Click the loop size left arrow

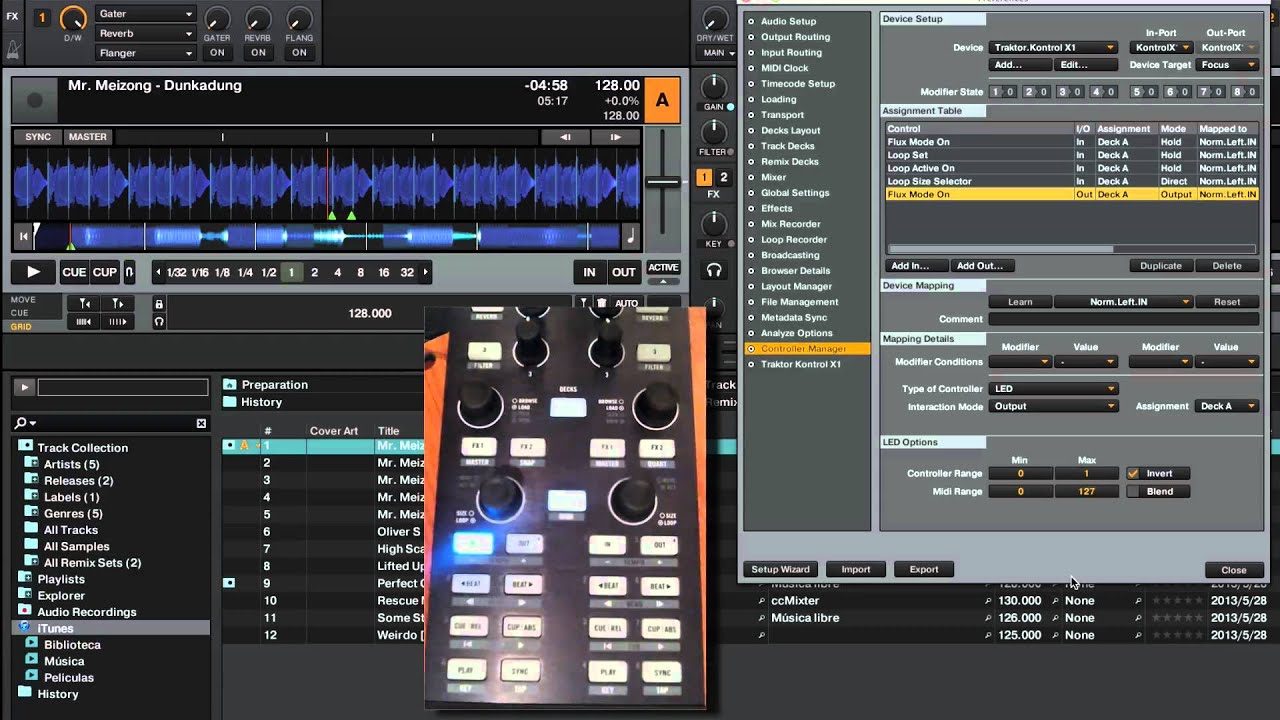click(x=158, y=272)
